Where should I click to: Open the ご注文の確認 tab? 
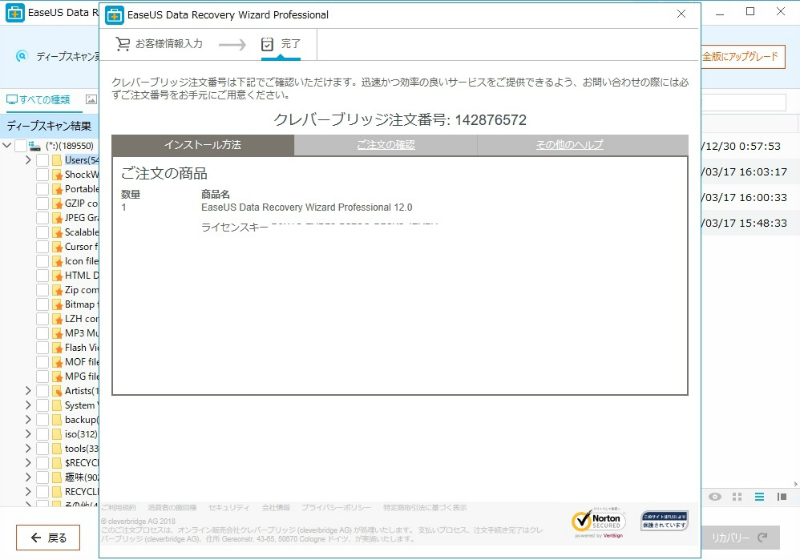click(386, 145)
